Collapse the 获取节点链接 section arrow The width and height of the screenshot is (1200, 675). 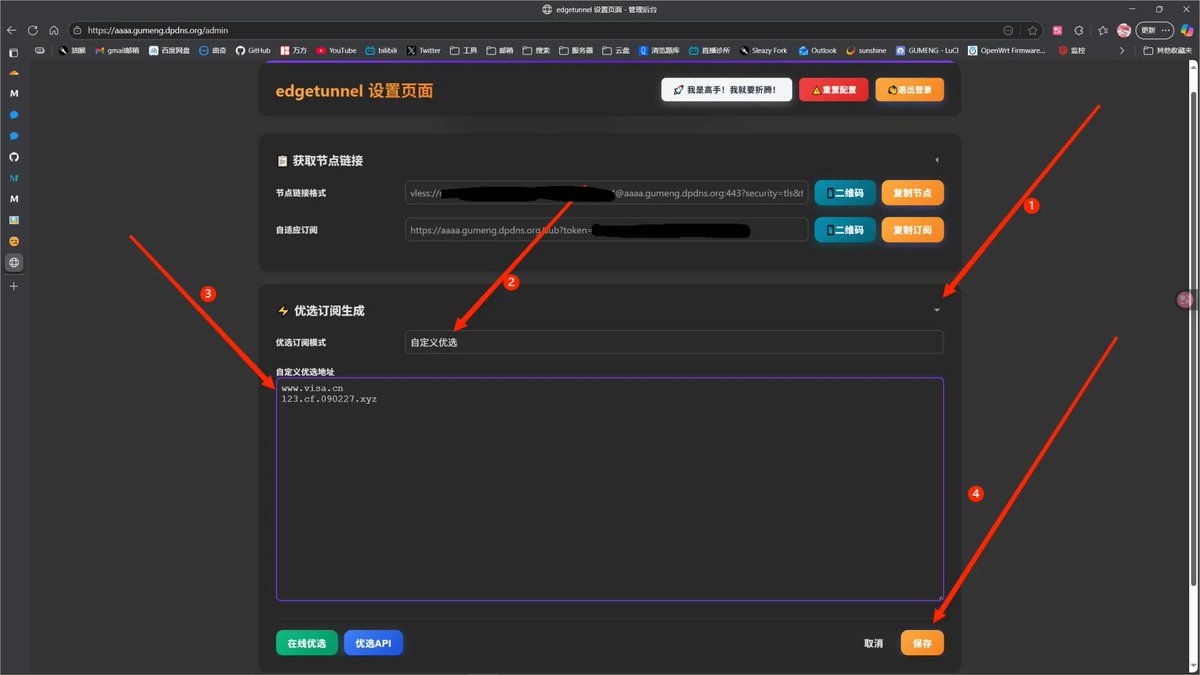point(937,160)
